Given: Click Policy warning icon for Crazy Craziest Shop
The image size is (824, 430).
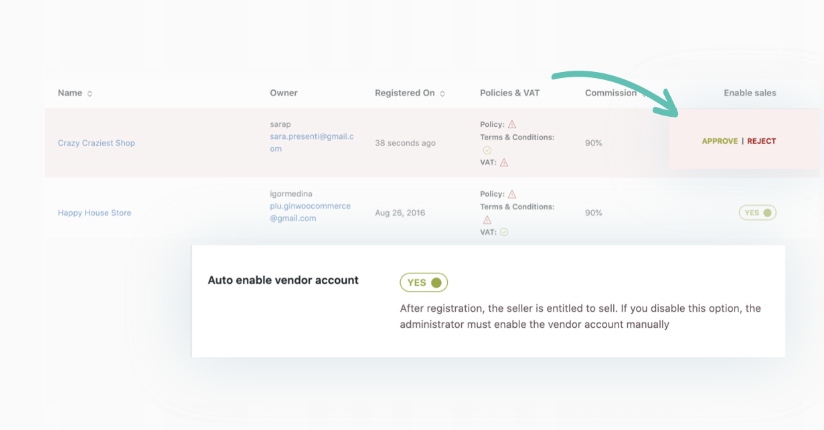Looking at the screenshot, I should [x=513, y=125].
